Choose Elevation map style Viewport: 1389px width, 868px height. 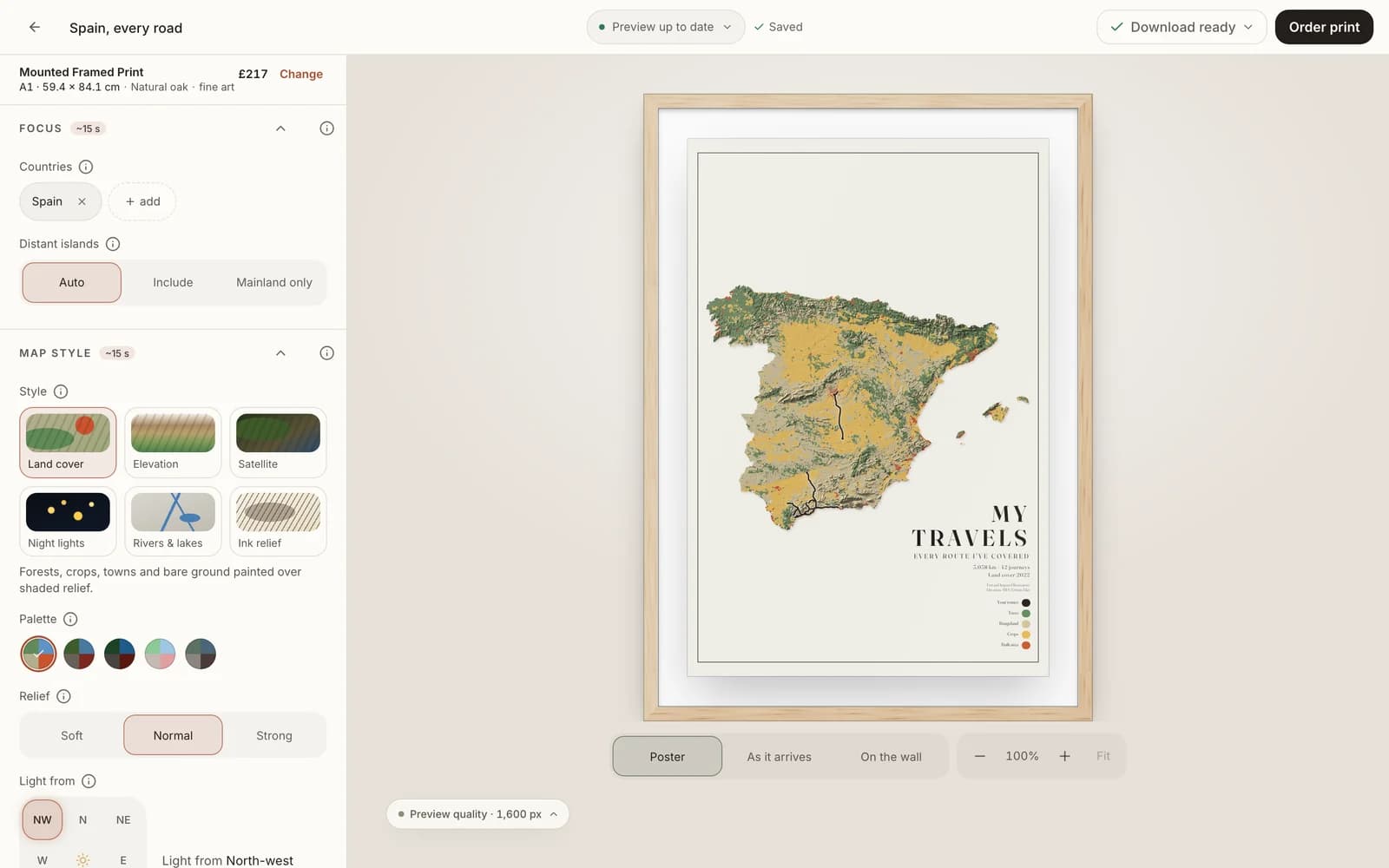pyautogui.click(x=173, y=443)
